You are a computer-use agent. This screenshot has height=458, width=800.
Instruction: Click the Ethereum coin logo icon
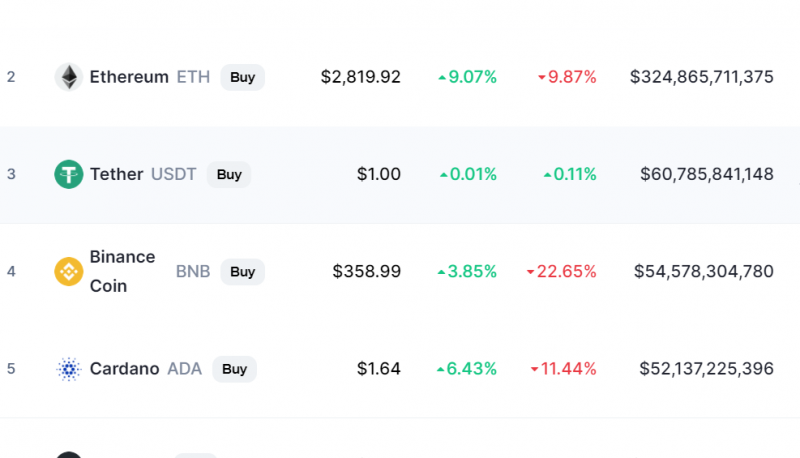click(x=69, y=77)
